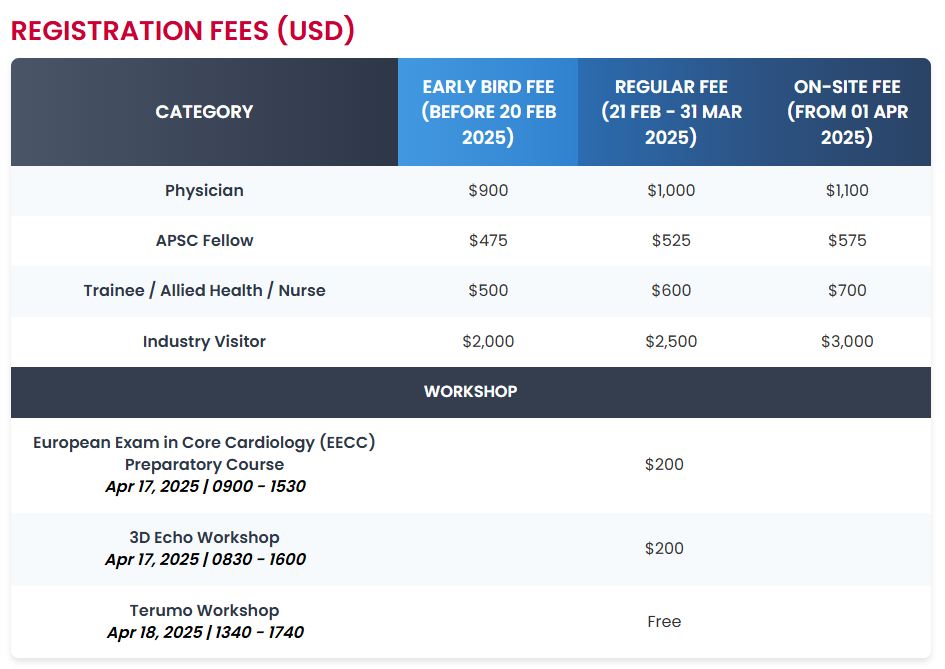This screenshot has width=945, height=669.
Task: Select the APSC Fellow row label
Action: 204,240
